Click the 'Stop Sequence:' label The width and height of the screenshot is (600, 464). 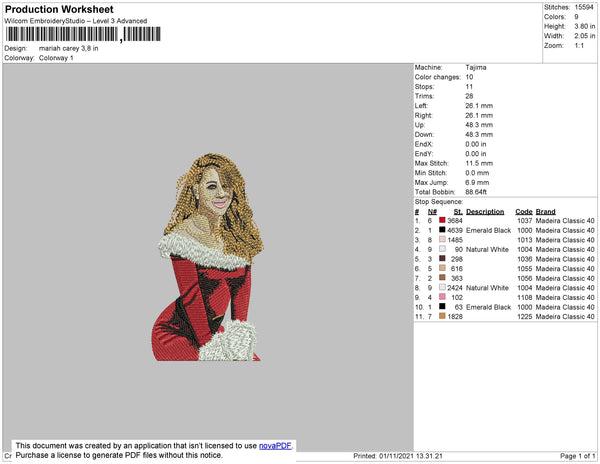pyautogui.click(x=439, y=202)
